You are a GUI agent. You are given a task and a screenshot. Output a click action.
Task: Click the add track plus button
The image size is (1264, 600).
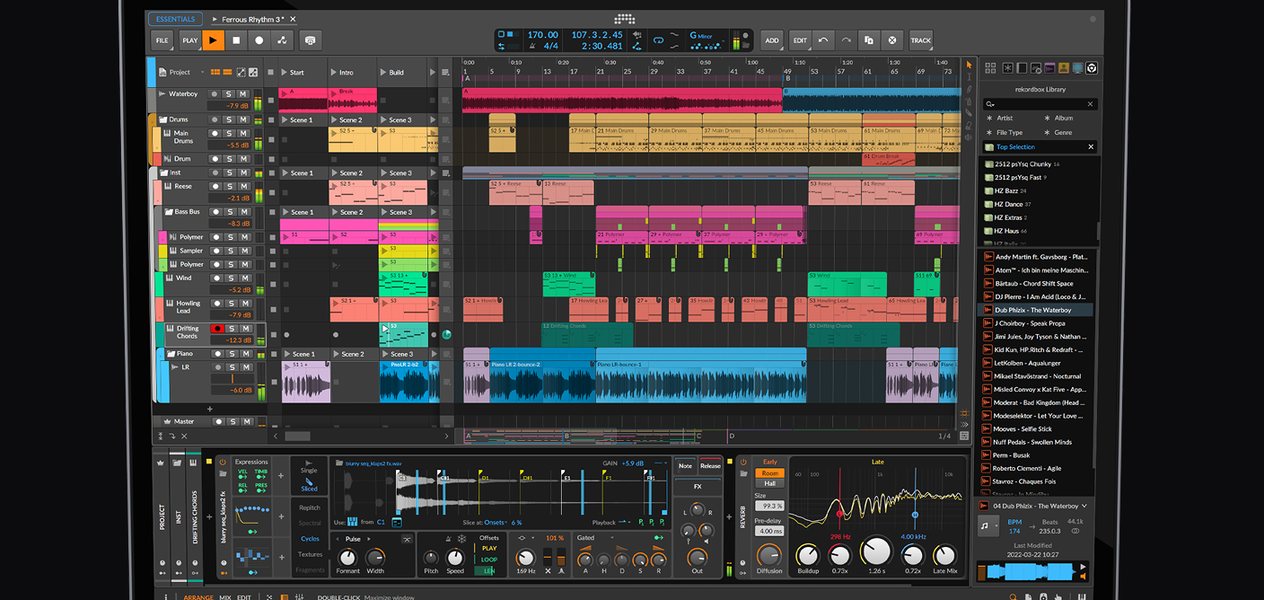pyautogui.click(x=209, y=409)
